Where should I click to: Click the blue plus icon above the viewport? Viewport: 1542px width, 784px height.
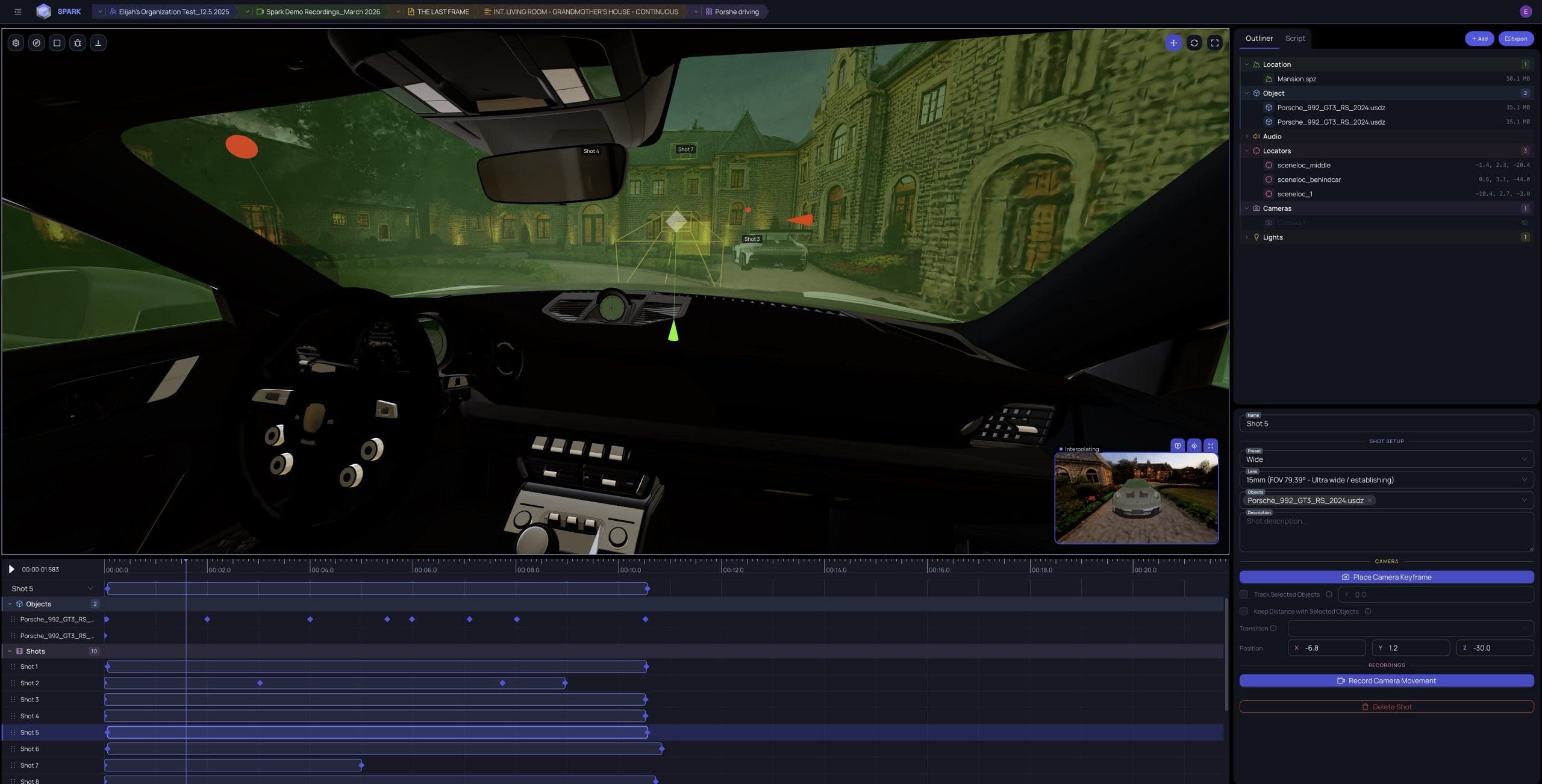1173,43
